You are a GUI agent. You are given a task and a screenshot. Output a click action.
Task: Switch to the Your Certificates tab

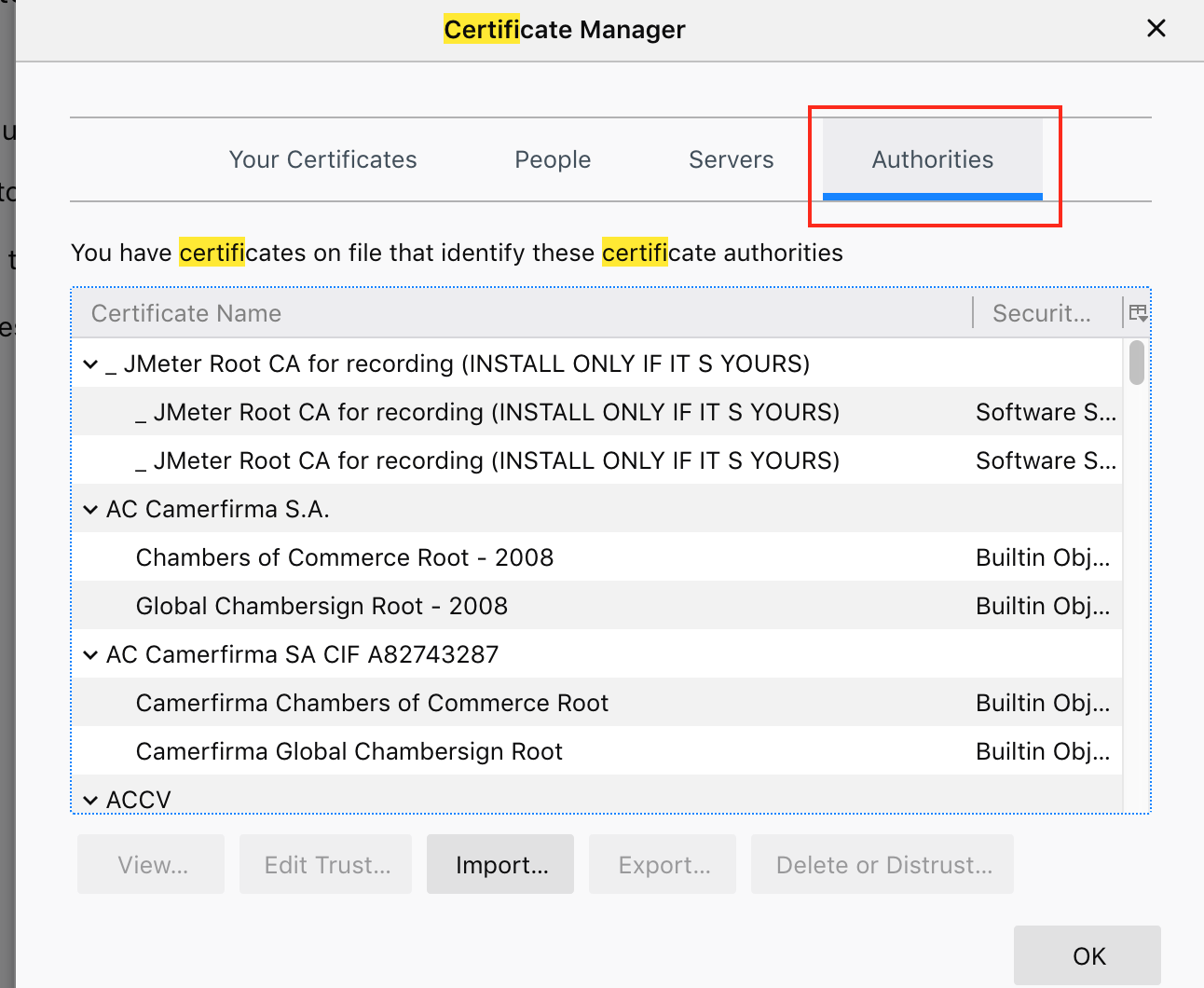(x=322, y=159)
